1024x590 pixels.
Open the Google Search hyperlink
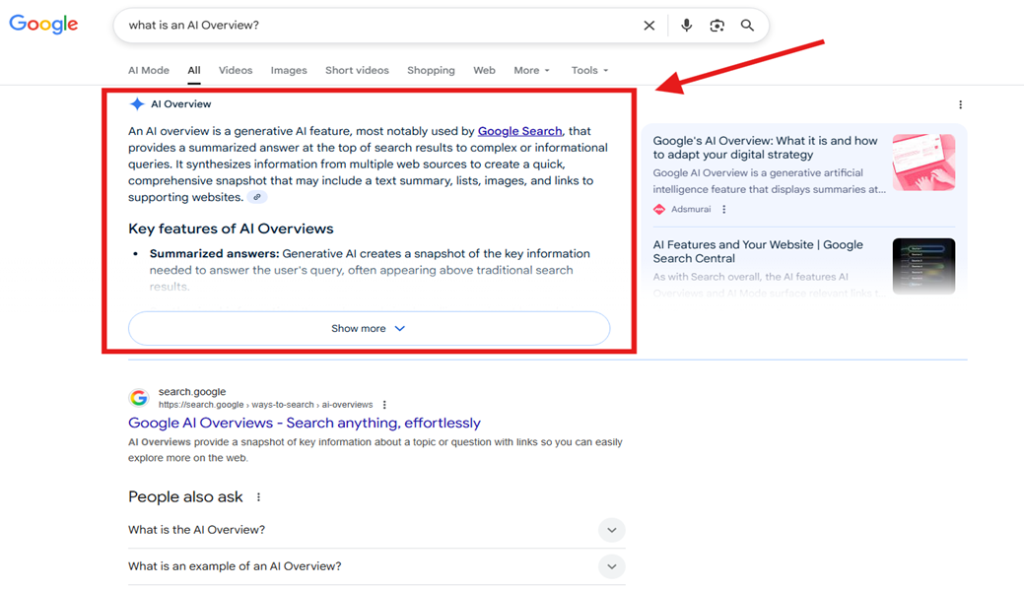click(x=520, y=130)
